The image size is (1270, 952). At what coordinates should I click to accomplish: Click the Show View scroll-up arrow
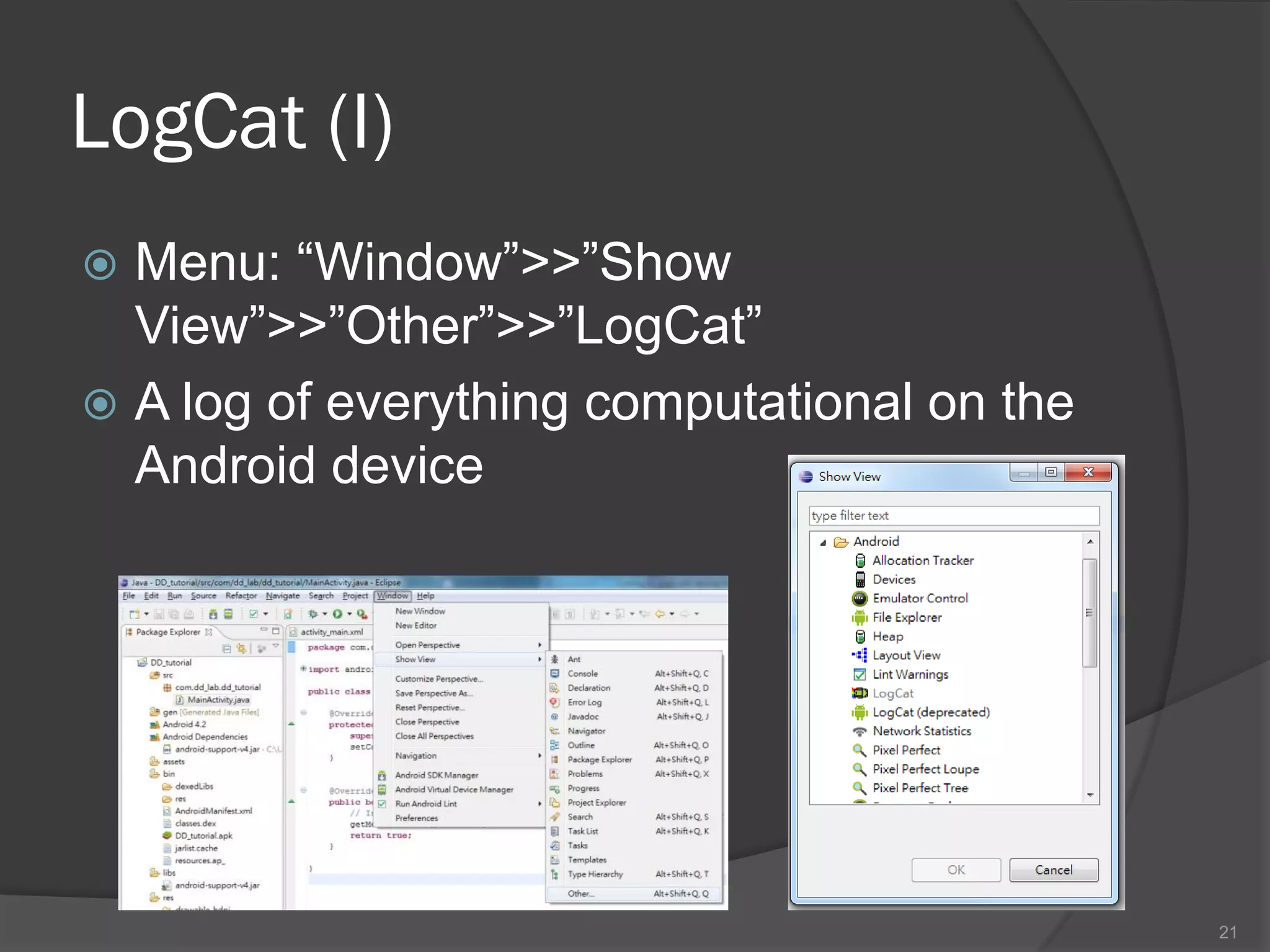[x=1090, y=542]
